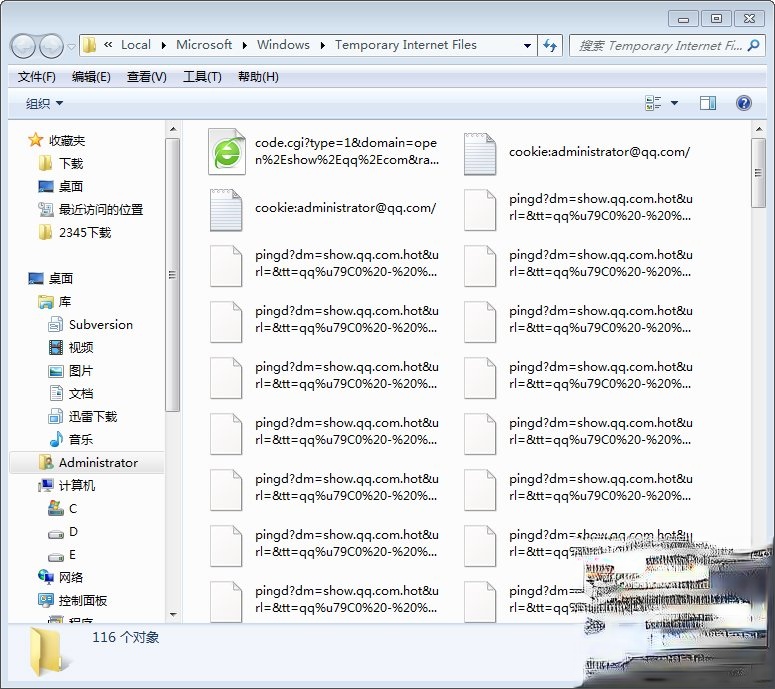The image size is (775, 689).
Task: Open the address bar history dropdown
Action: point(527,45)
